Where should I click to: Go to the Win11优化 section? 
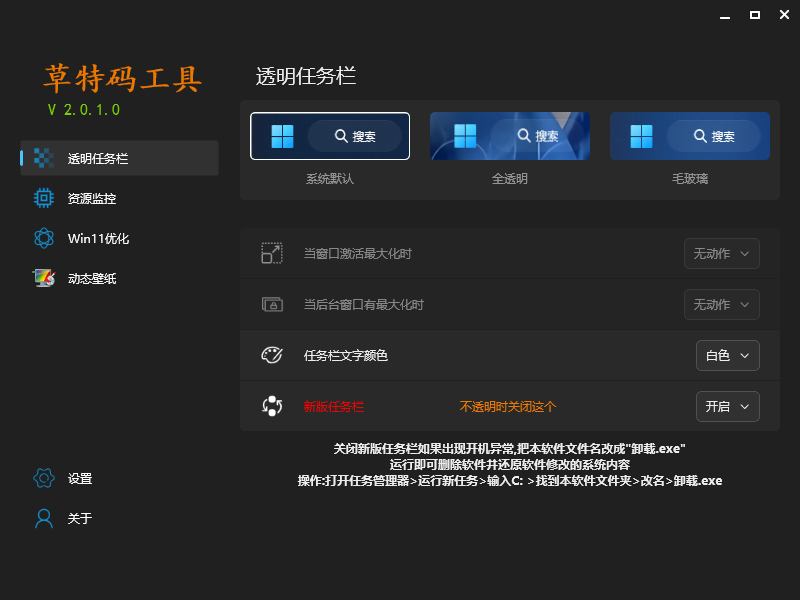coord(119,238)
